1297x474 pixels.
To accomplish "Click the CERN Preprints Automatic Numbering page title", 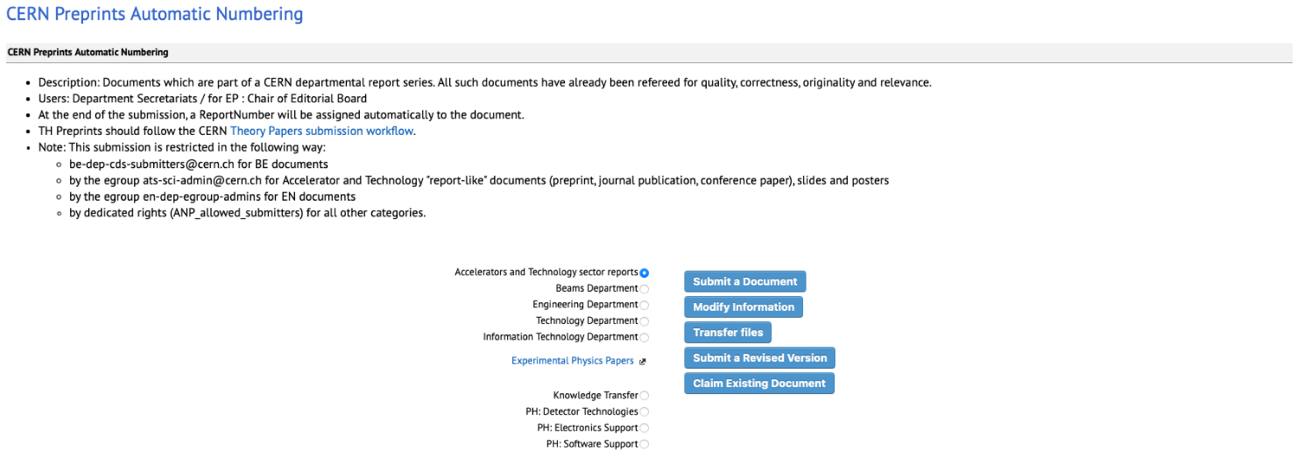I will click(x=155, y=14).
